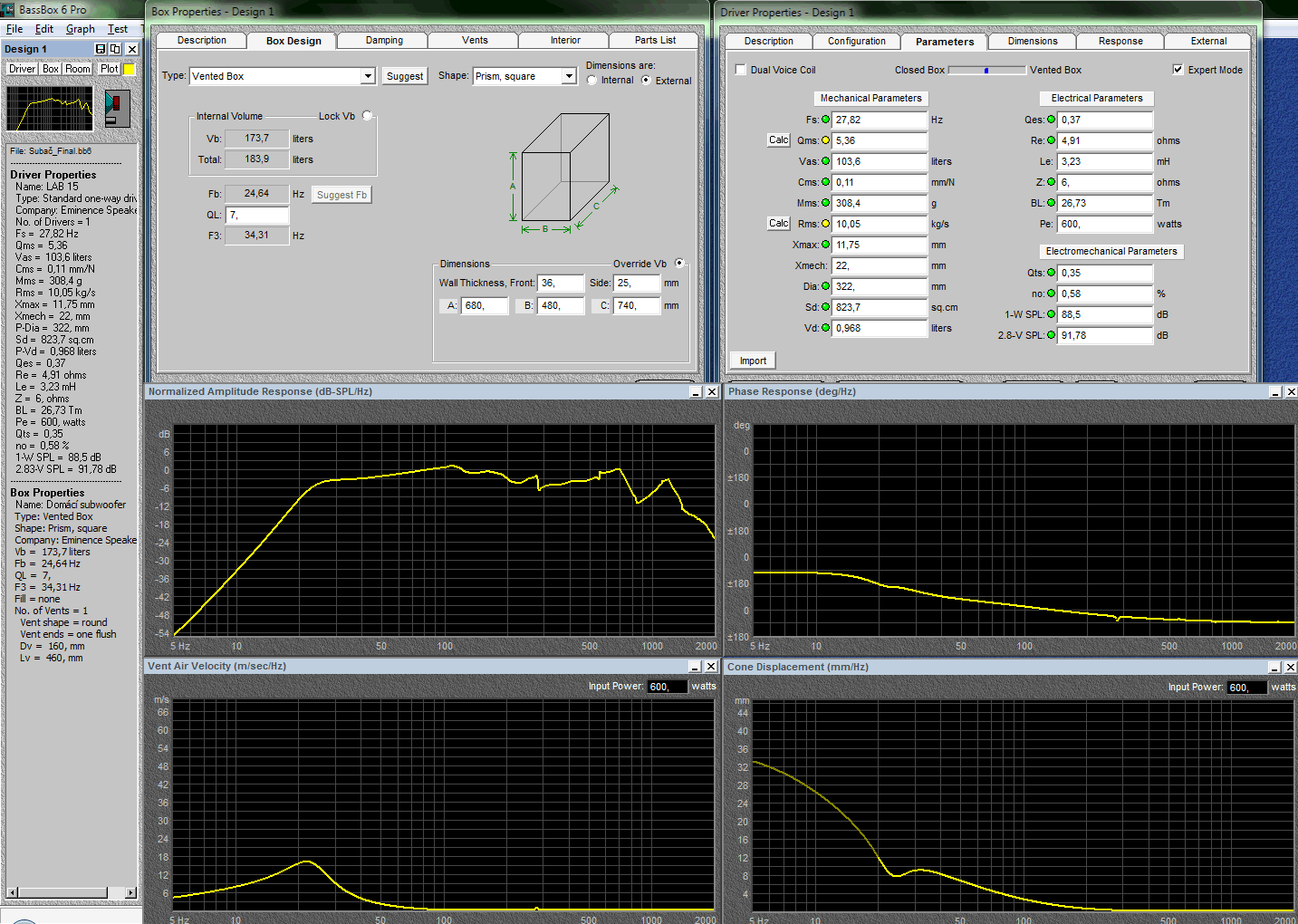Click the Suggest button beside box type

[404, 76]
